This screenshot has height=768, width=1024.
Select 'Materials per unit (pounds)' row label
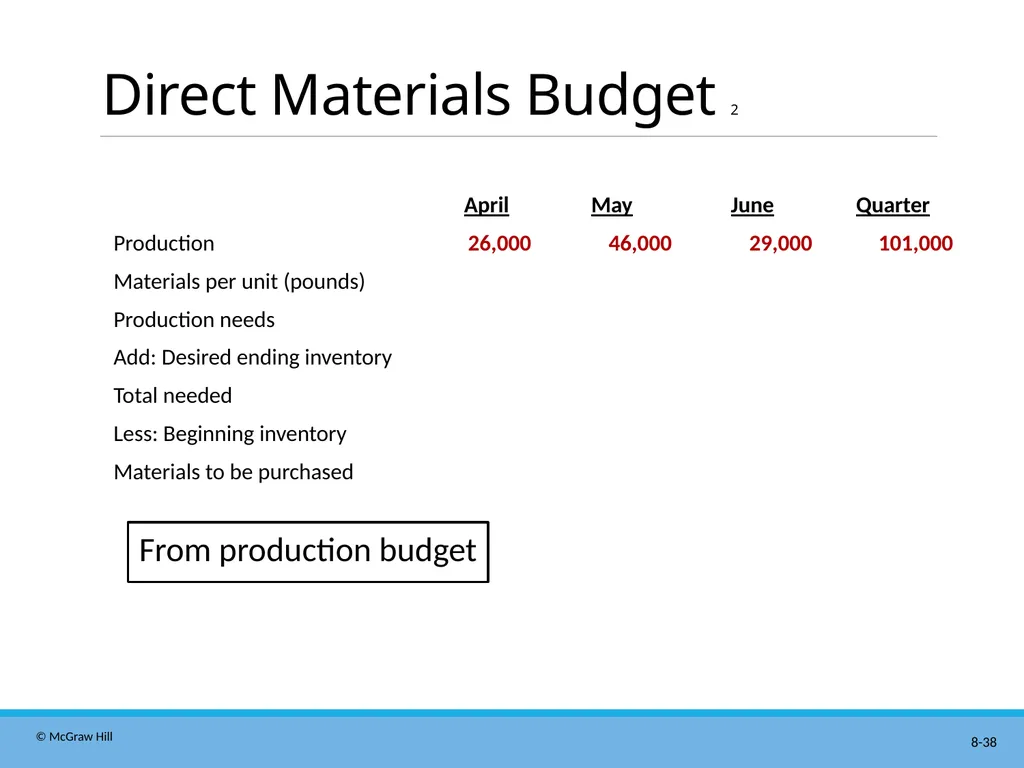[x=239, y=282]
